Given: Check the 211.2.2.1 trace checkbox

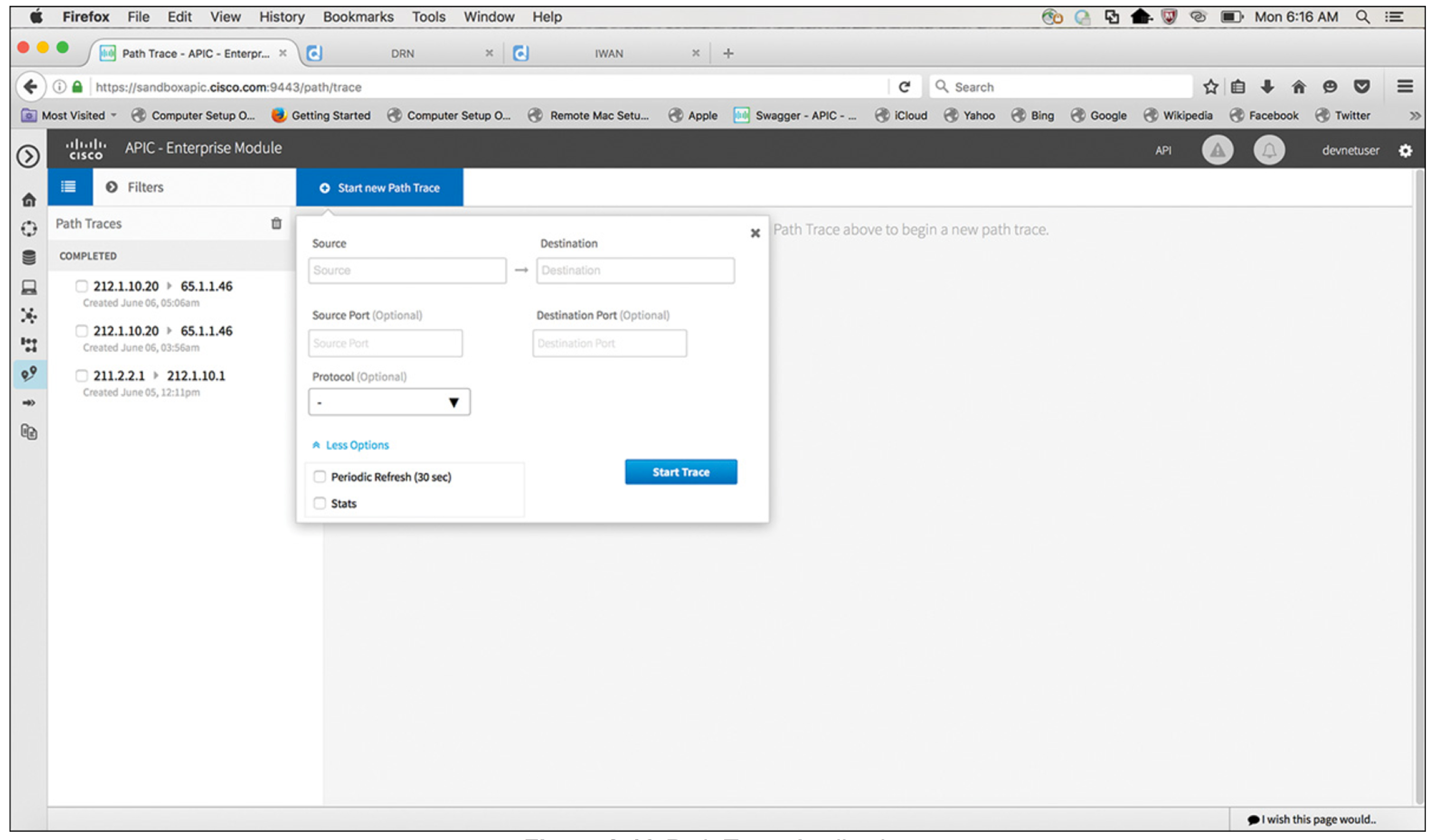Looking at the screenshot, I should click(x=82, y=376).
